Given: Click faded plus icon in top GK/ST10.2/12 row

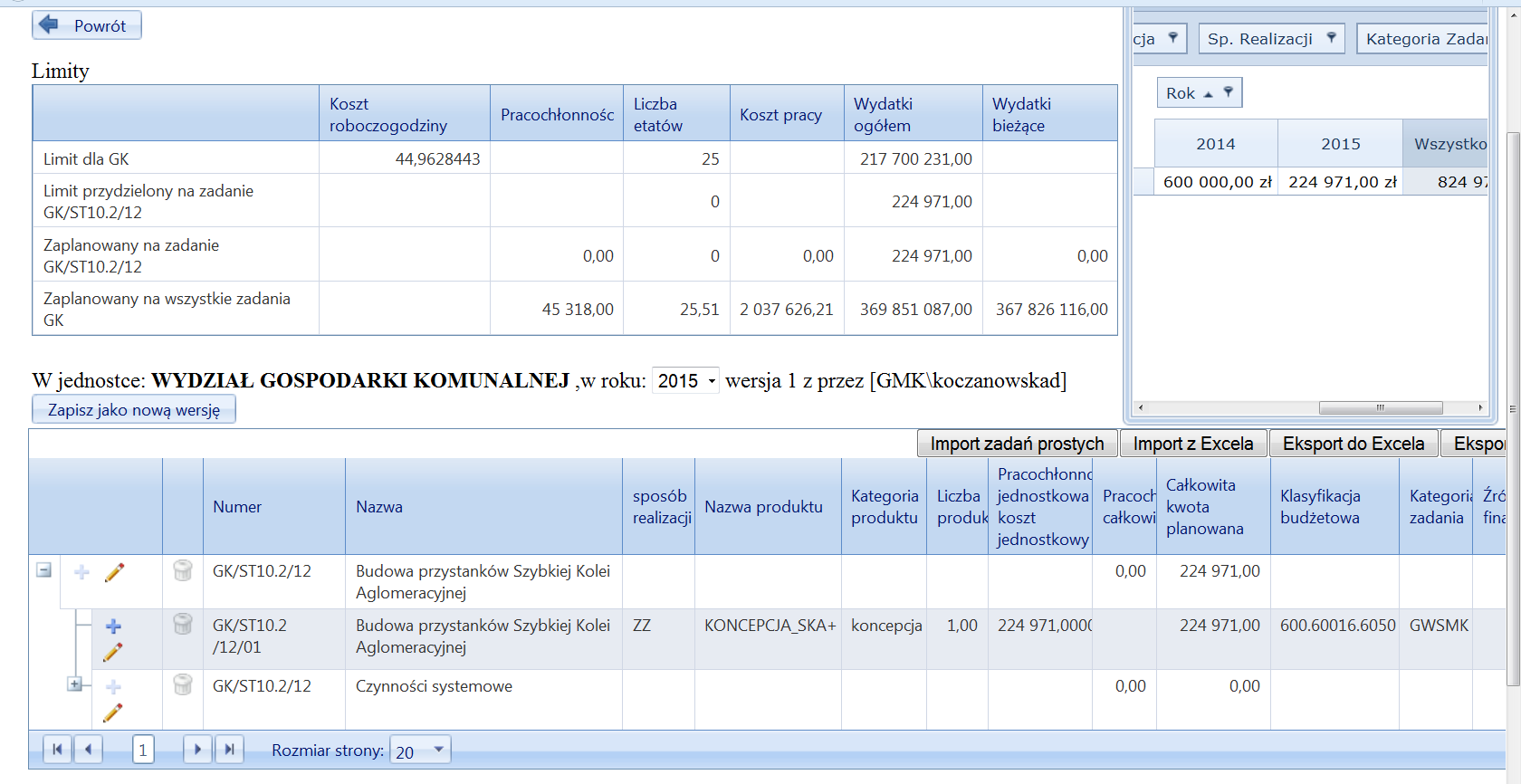Looking at the screenshot, I should coord(81,572).
